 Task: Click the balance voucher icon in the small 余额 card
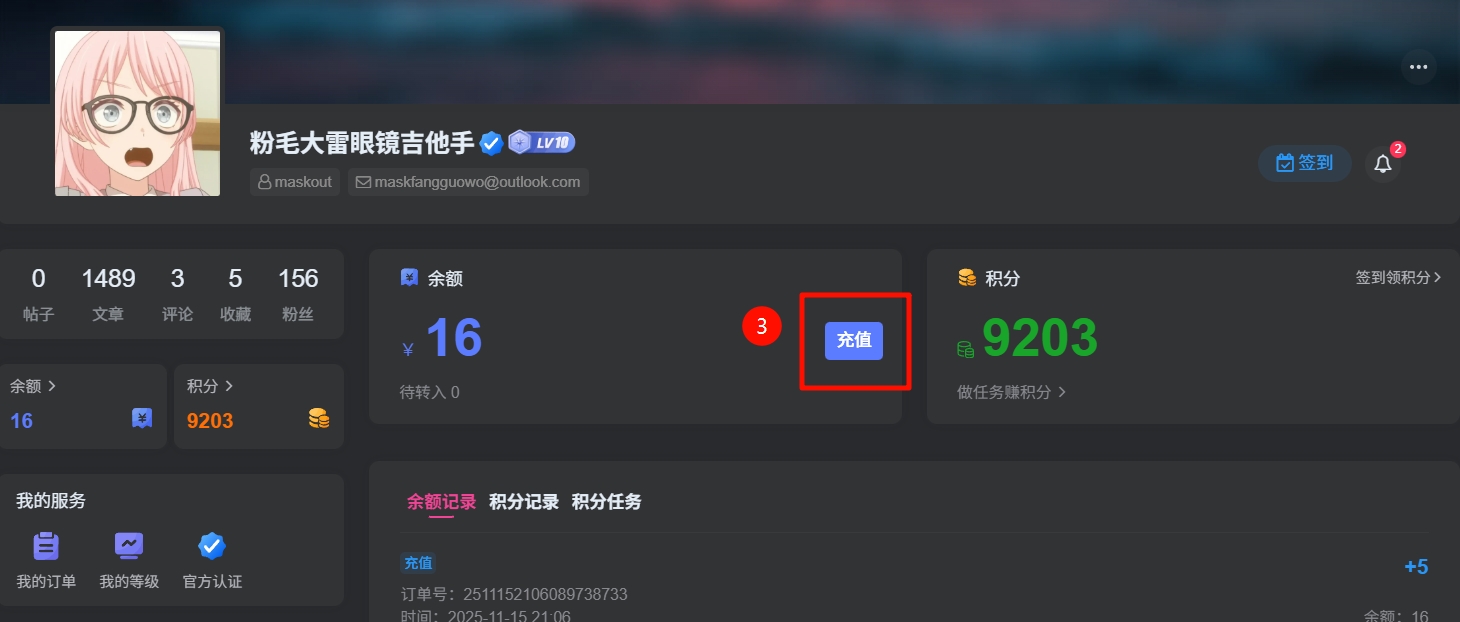(142, 419)
